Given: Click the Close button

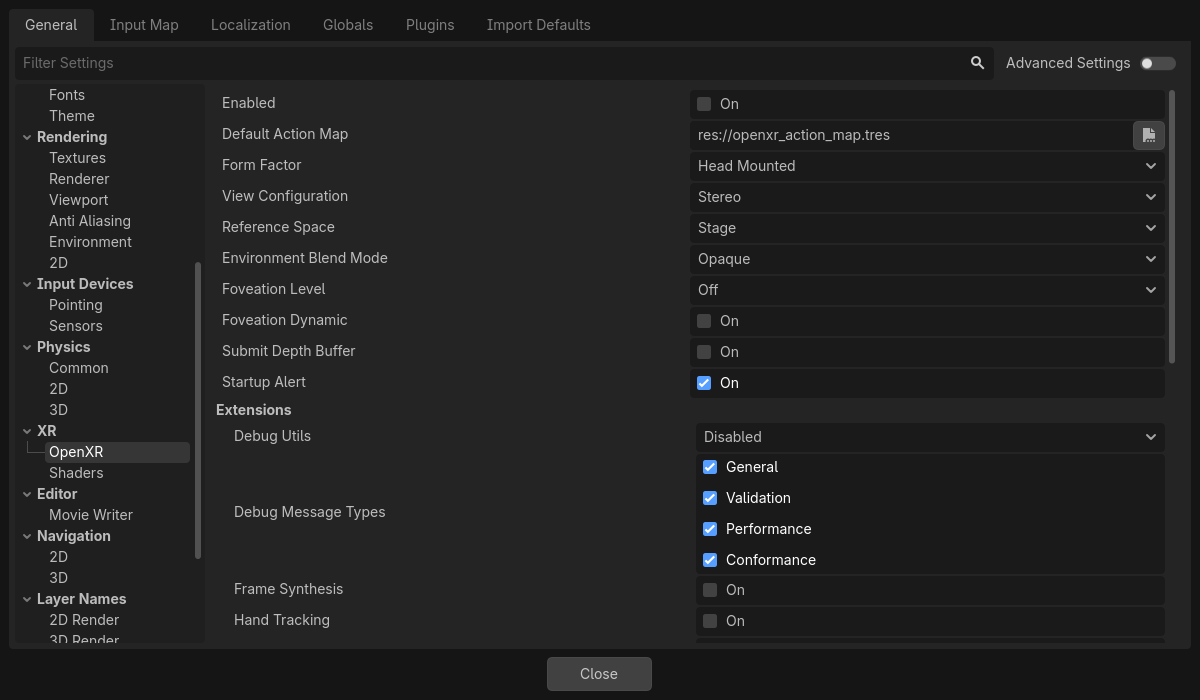Looking at the screenshot, I should [x=599, y=673].
